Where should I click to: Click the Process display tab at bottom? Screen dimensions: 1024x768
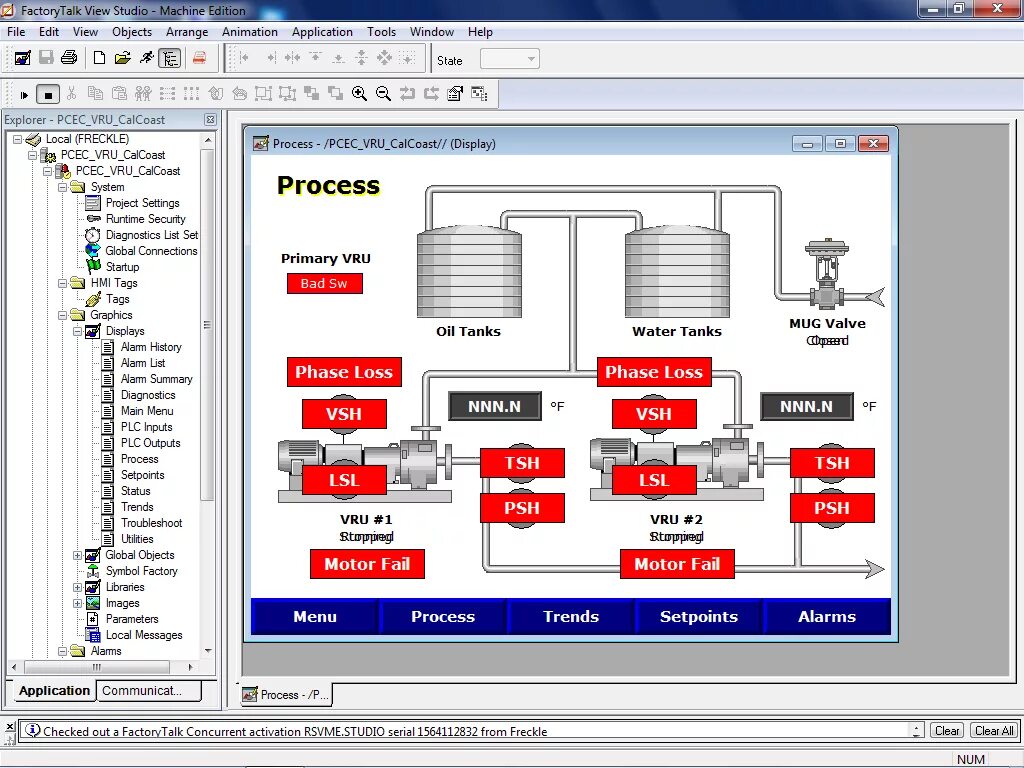coord(285,695)
